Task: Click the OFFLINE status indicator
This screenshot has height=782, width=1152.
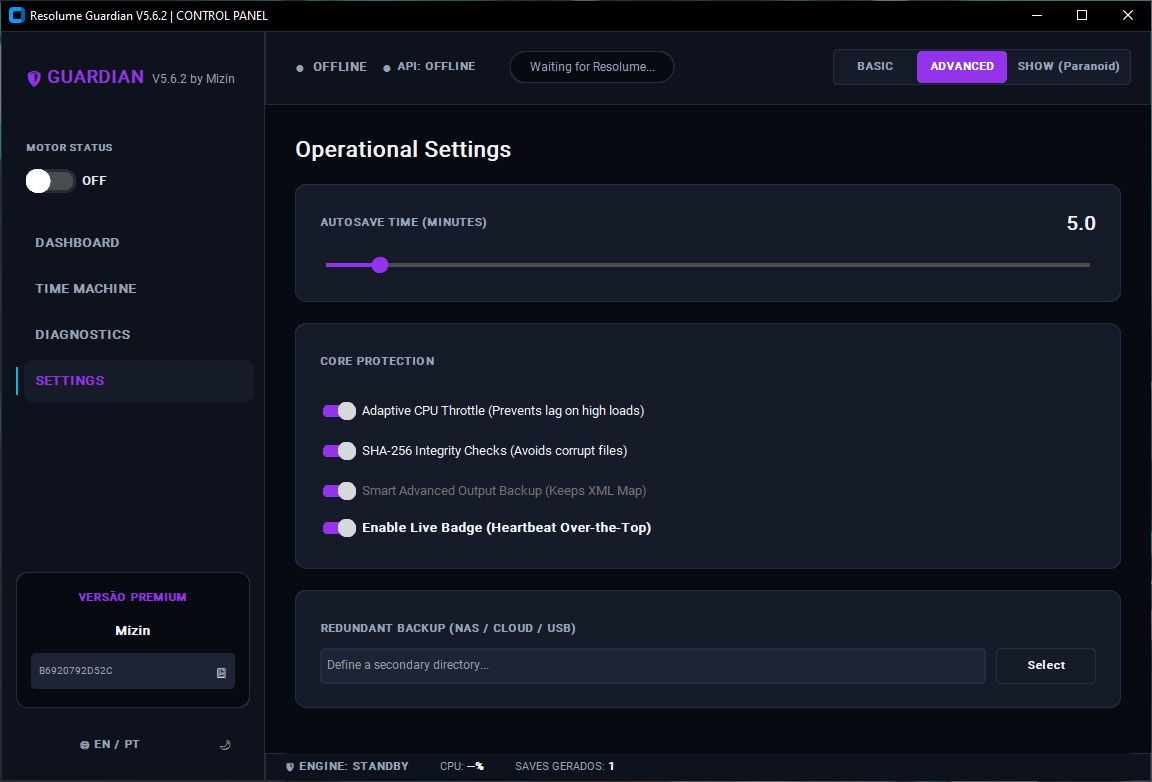Action: pos(331,67)
